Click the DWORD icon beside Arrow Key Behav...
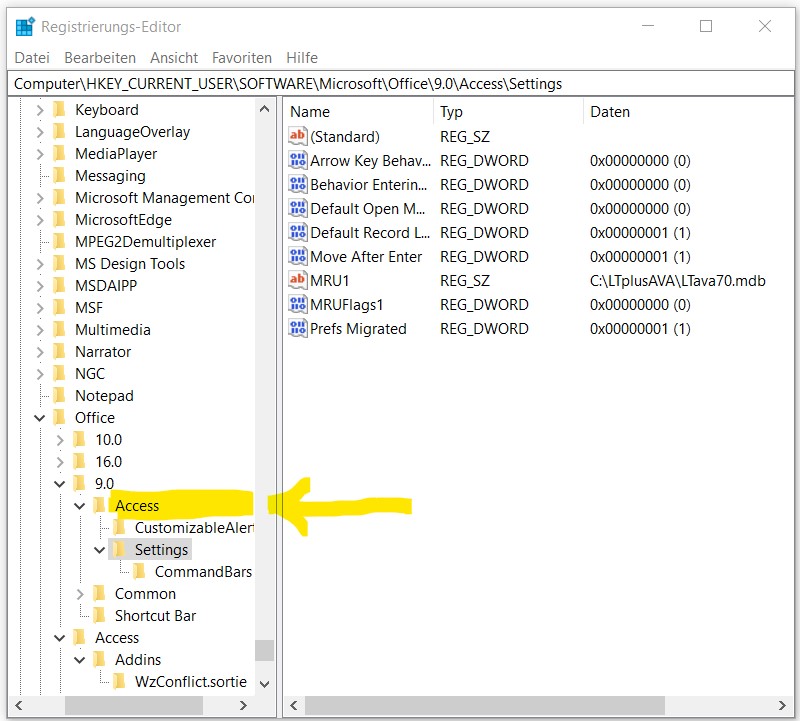The height and width of the screenshot is (721, 800). pos(297,160)
